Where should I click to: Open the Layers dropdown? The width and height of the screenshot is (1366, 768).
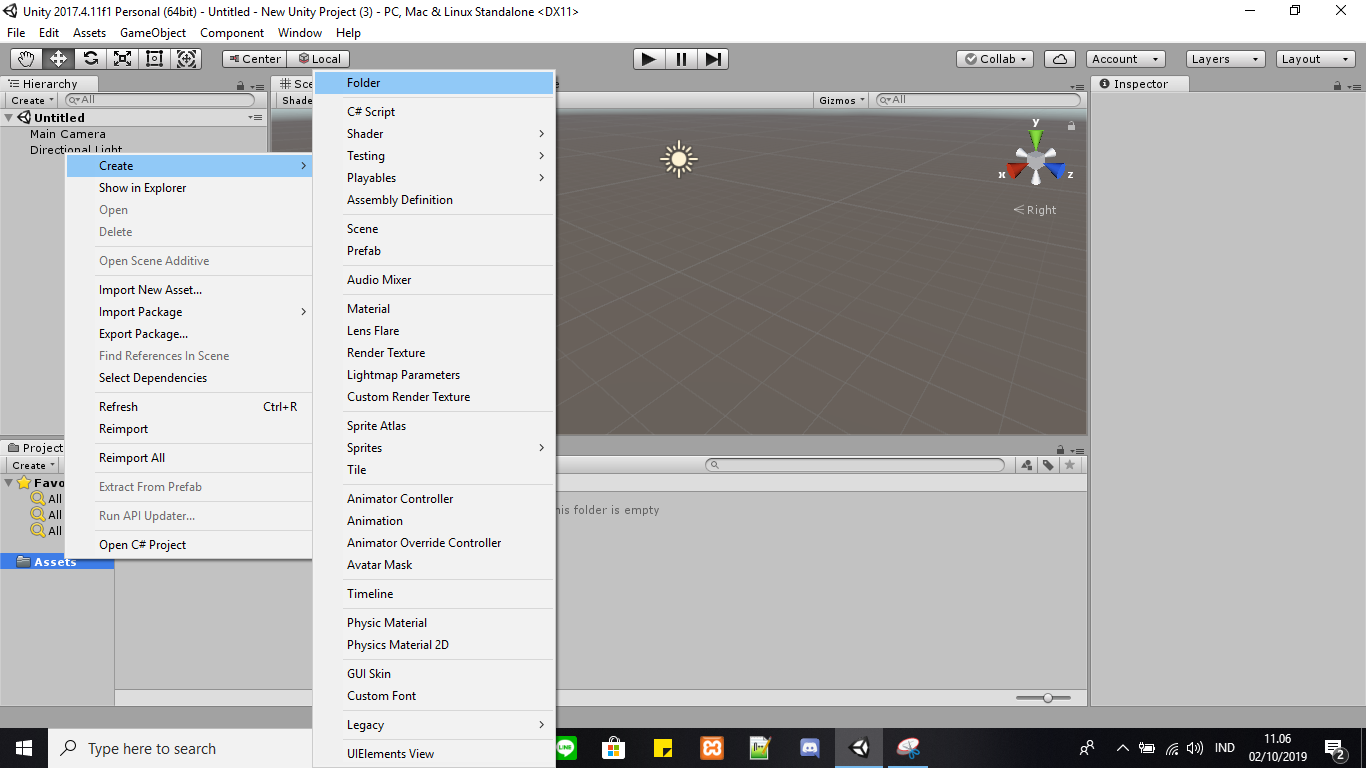1224,58
